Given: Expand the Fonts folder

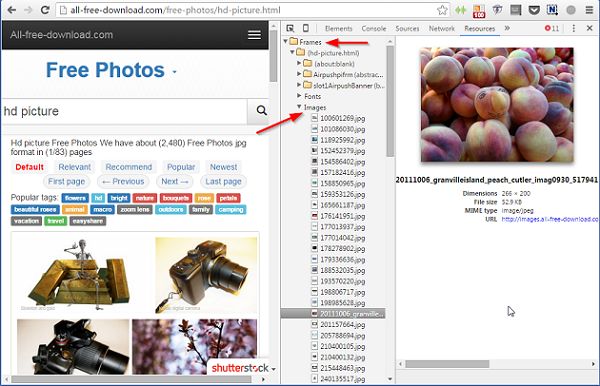Looking at the screenshot, I should pyautogui.click(x=299, y=96).
